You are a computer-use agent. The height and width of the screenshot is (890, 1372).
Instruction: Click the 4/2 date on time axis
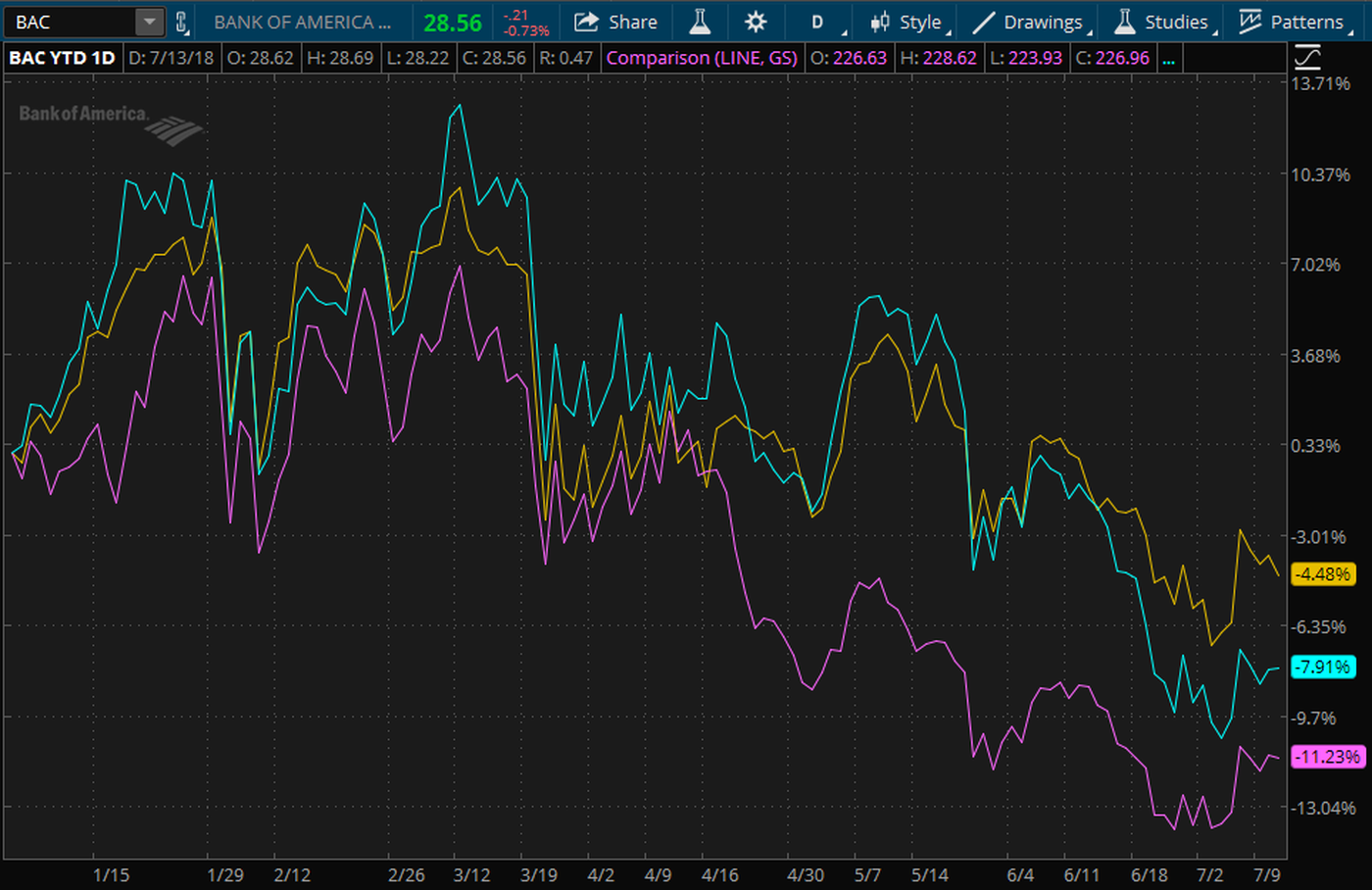click(x=601, y=874)
